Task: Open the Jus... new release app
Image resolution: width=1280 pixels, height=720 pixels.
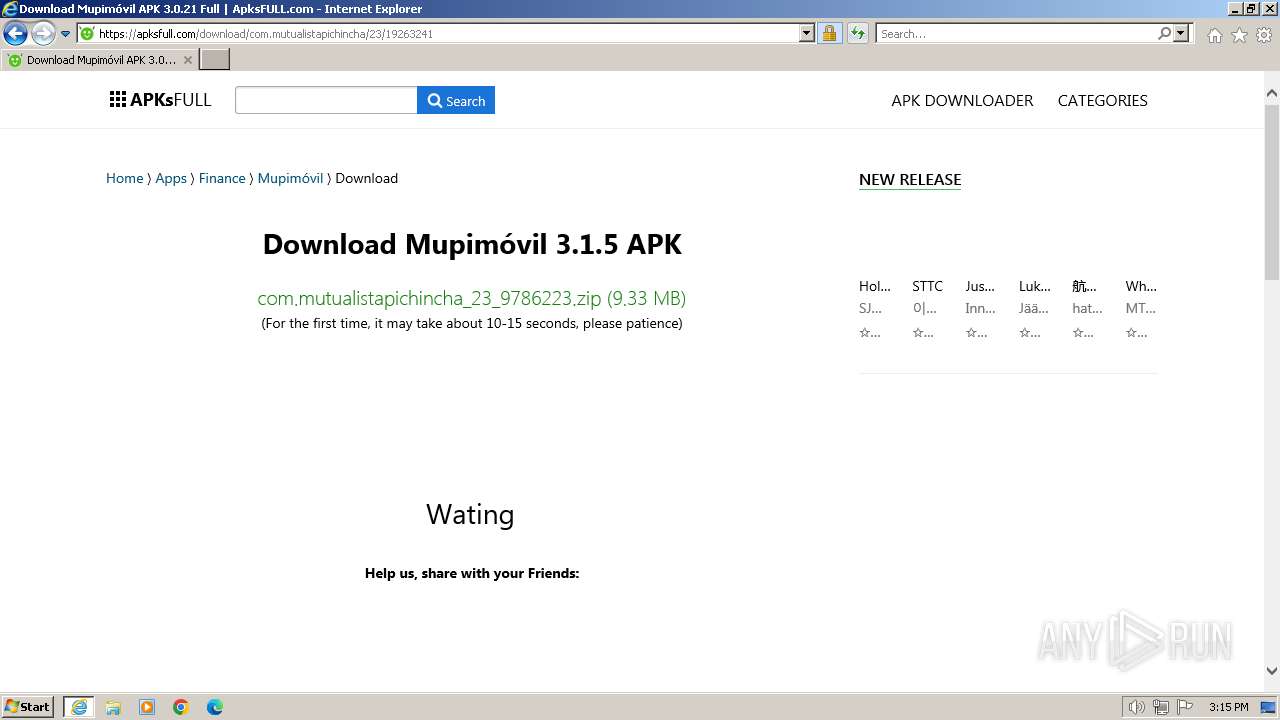Action: [980, 286]
